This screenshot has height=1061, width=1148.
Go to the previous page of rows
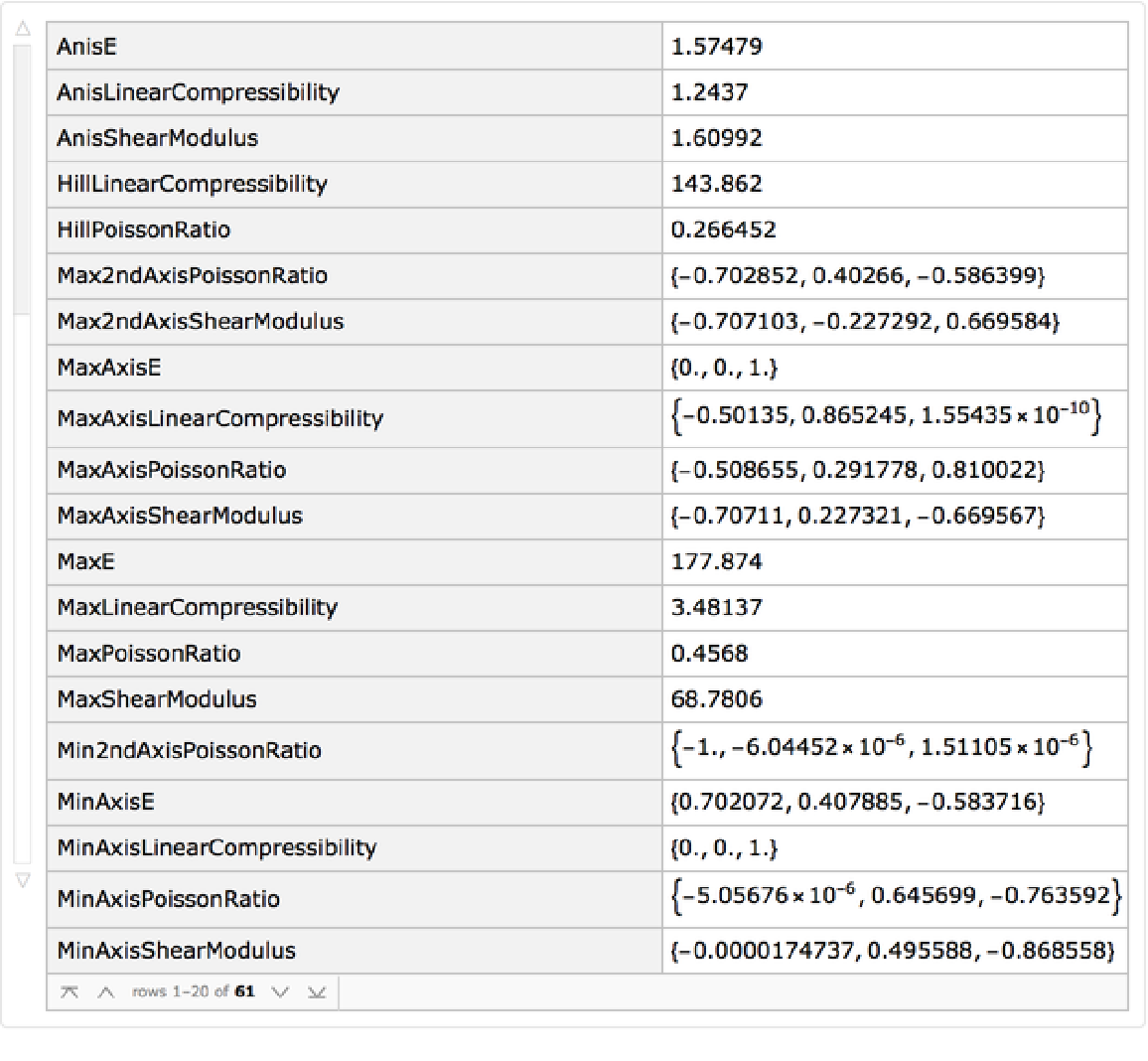coord(106,991)
